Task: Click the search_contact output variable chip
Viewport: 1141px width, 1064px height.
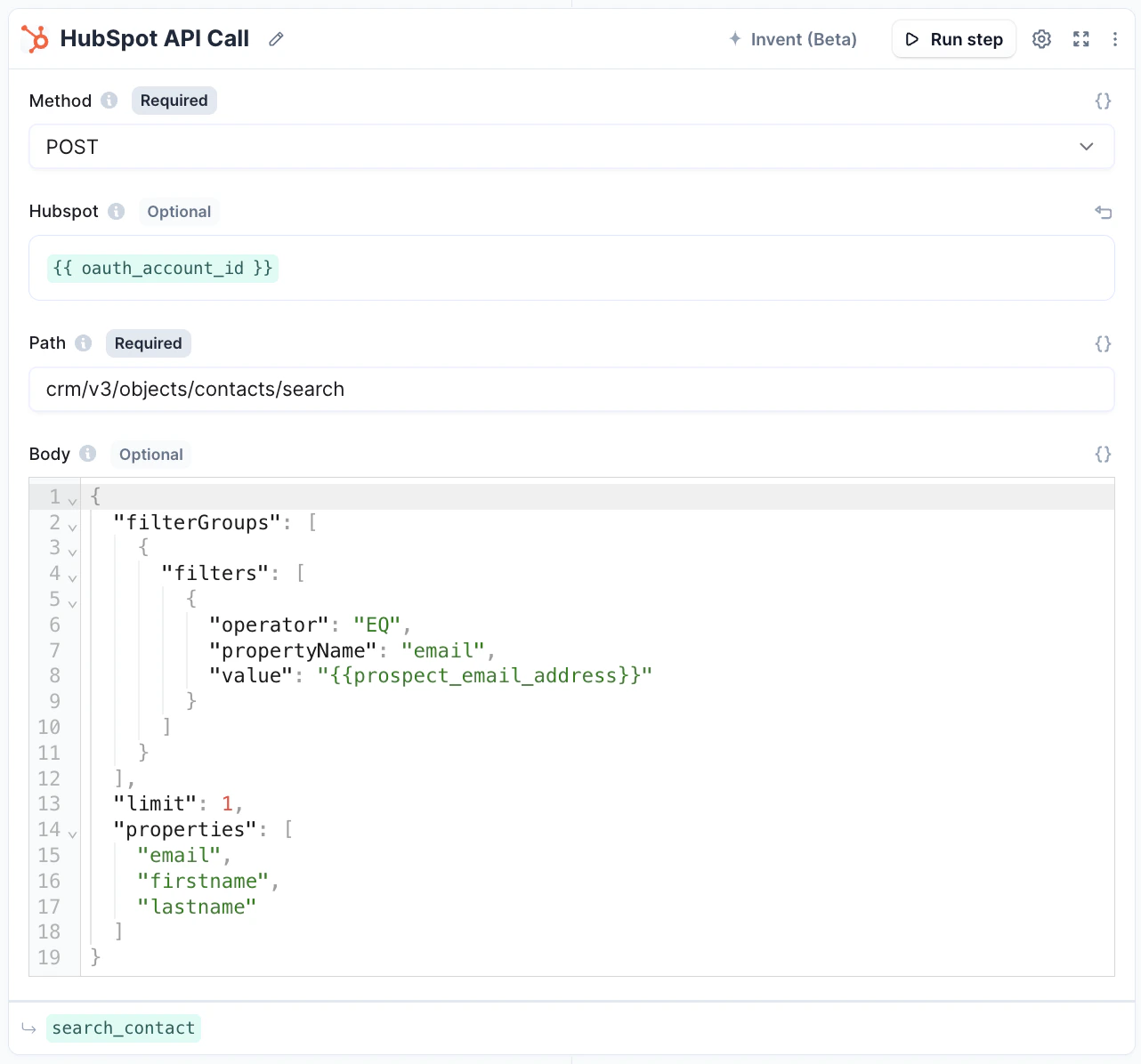Action: [x=124, y=1028]
